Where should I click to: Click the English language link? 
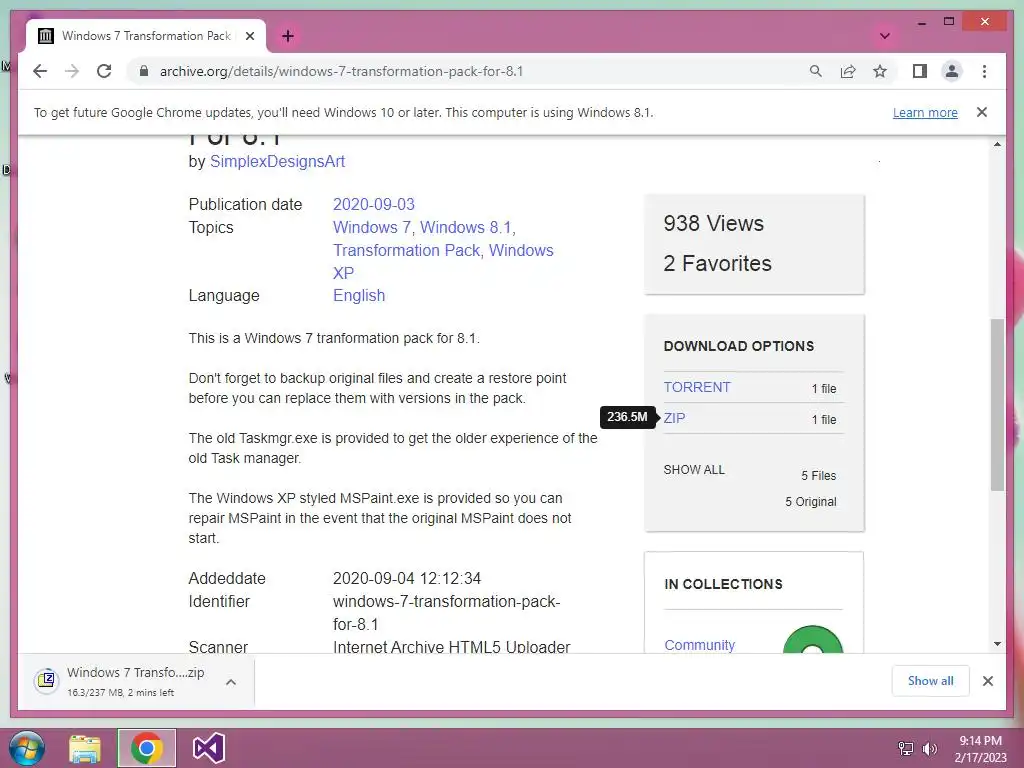click(359, 295)
